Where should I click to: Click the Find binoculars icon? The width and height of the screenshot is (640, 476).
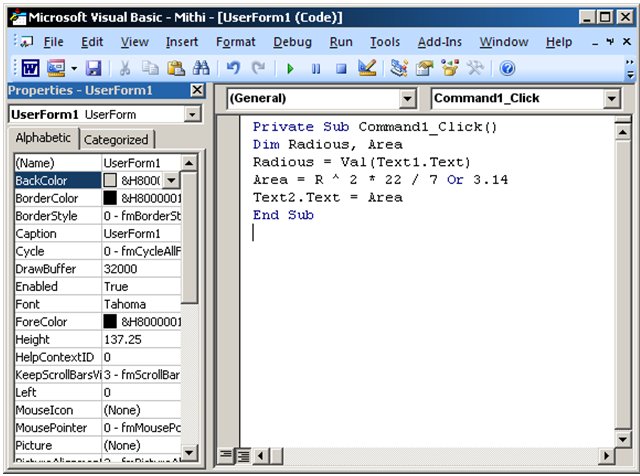coord(200,69)
